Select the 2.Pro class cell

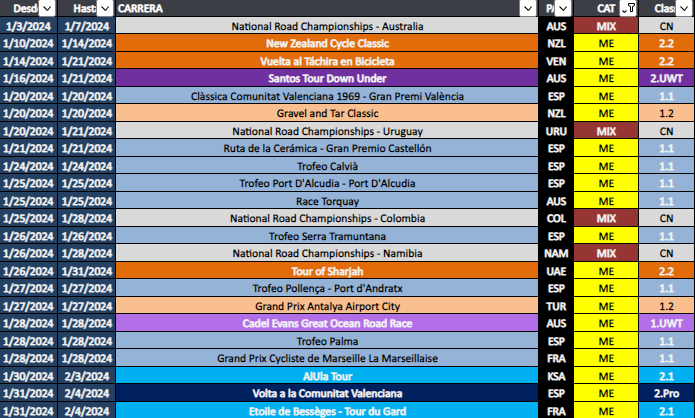(x=666, y=394)
